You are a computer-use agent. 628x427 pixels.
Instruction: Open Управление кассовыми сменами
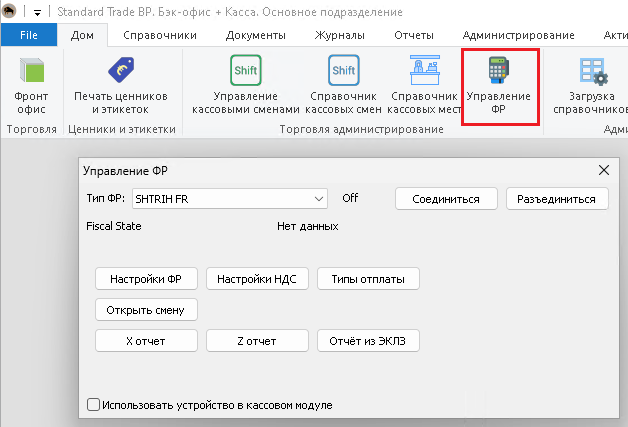click(x=246, y=86)
